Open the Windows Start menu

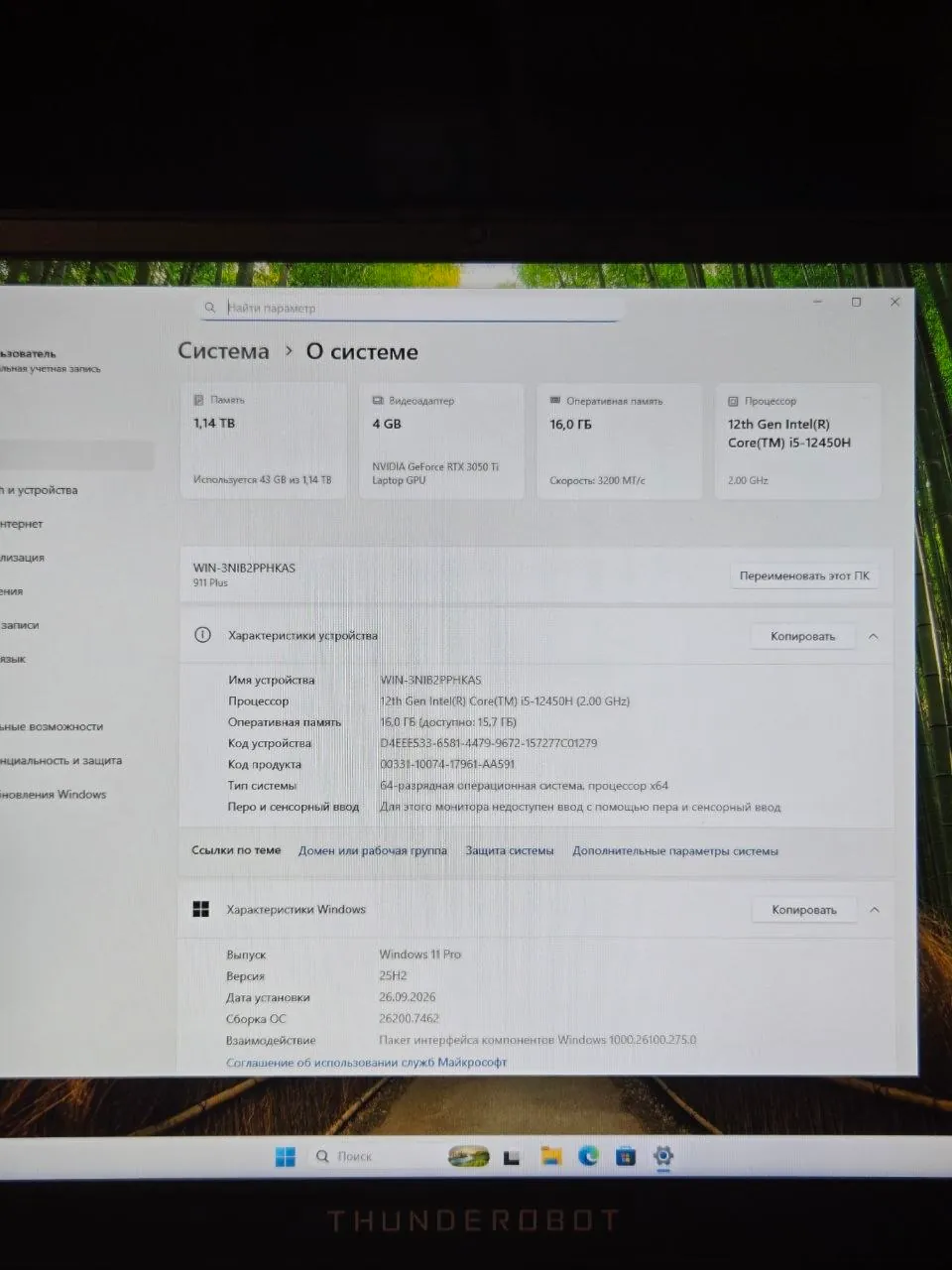(286, 1157)
